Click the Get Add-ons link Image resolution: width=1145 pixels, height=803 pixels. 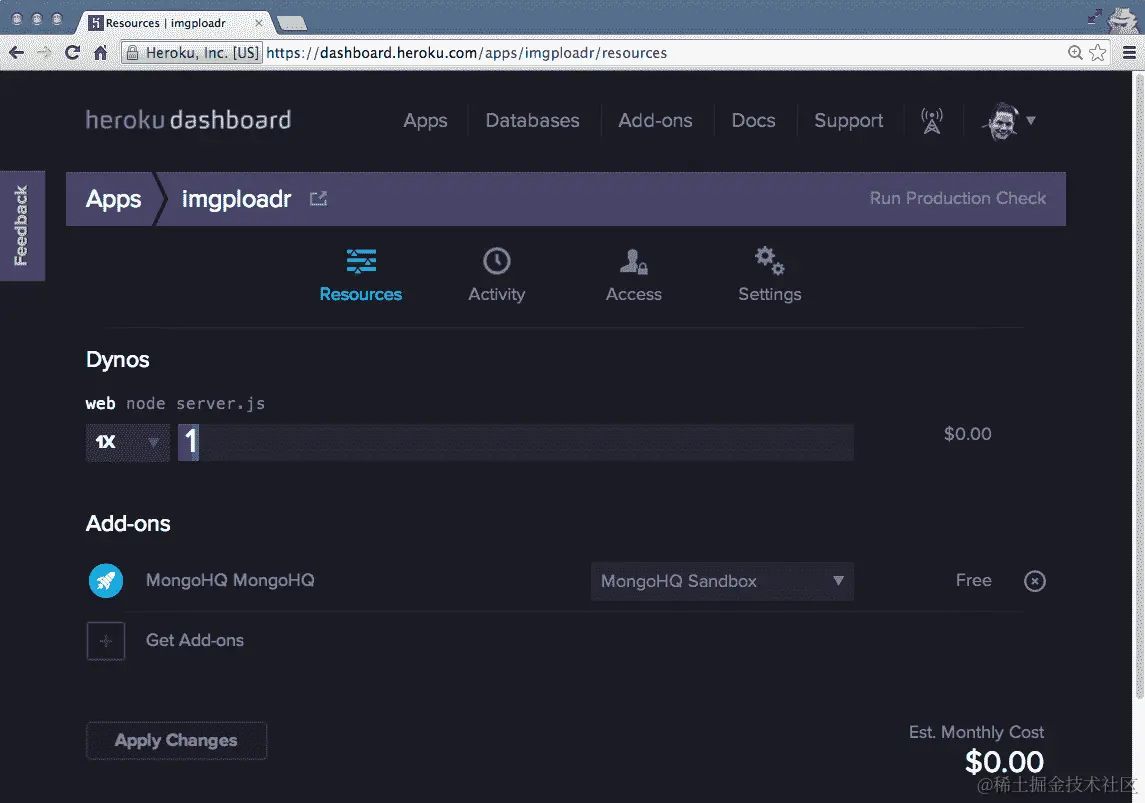pos(195,640)
